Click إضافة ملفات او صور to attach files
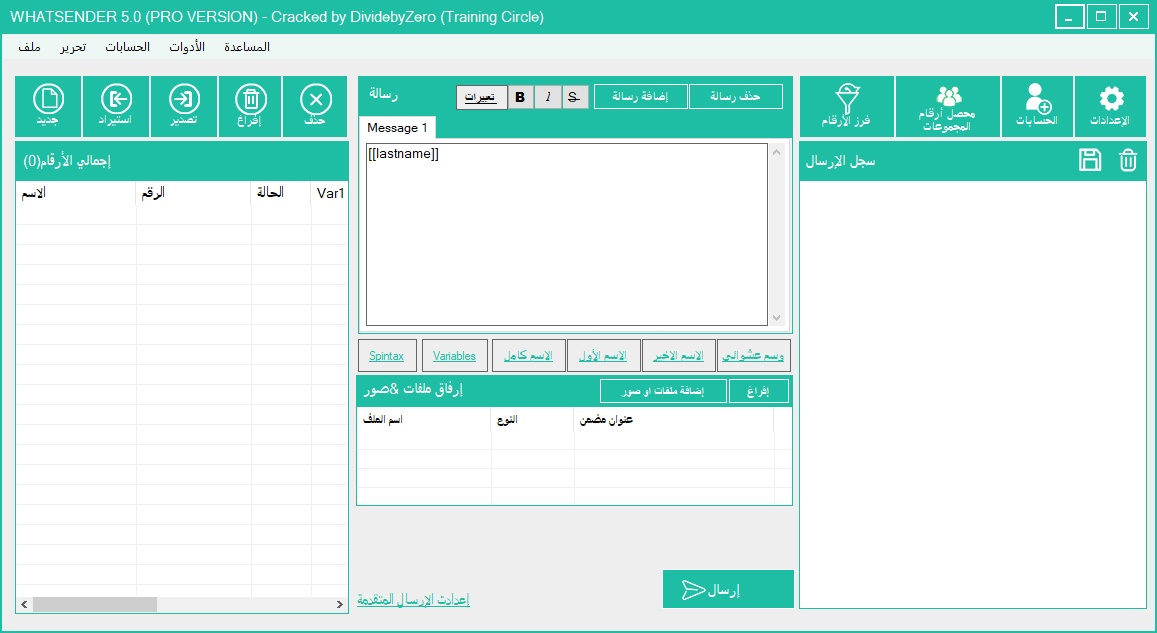 [x=663, y=391]
